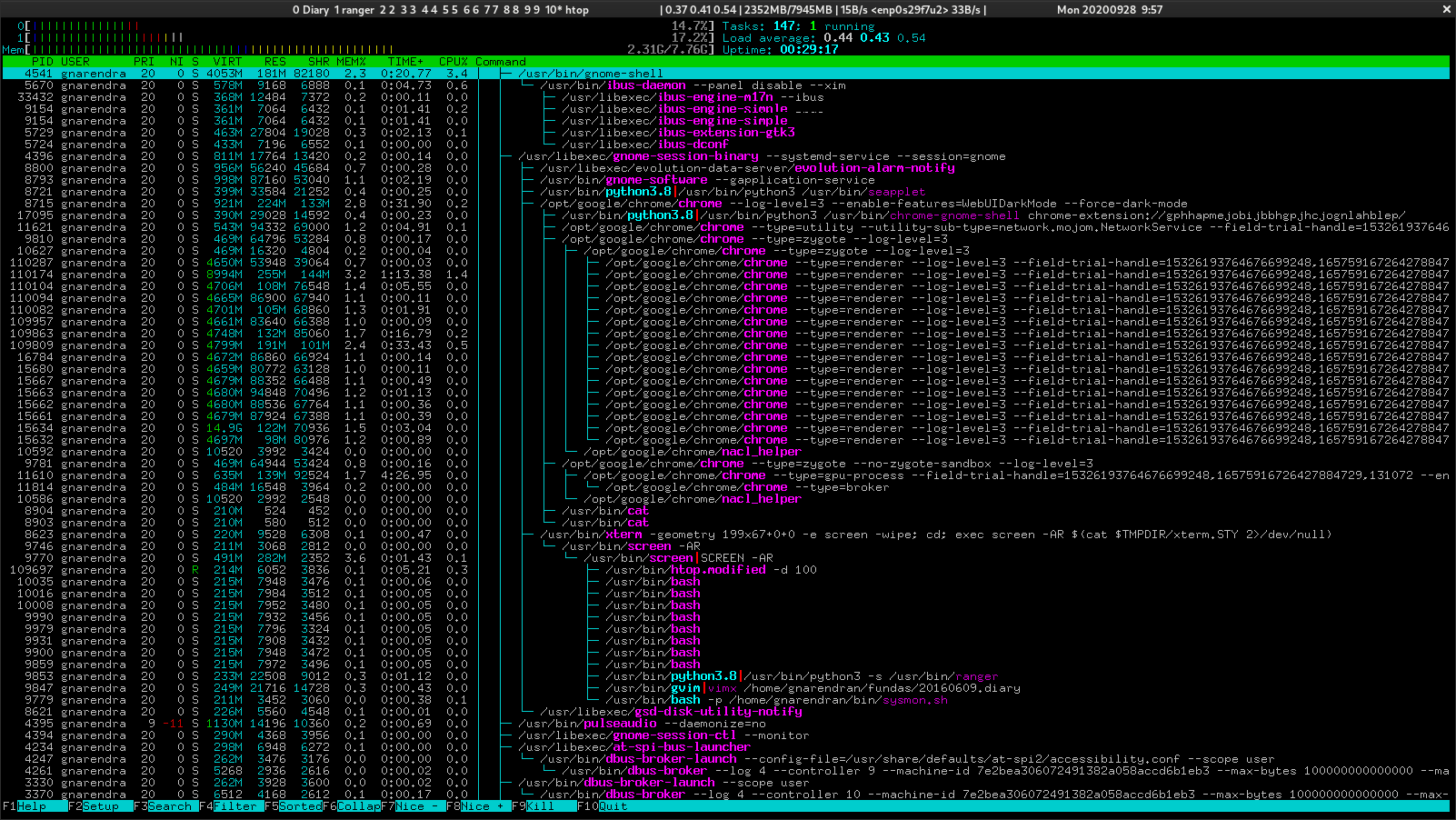Select the ibus-daemon --panel disable process
The width and height of the screenshot is (1456, 820).
pyautogui.click(x=725, y=85)
